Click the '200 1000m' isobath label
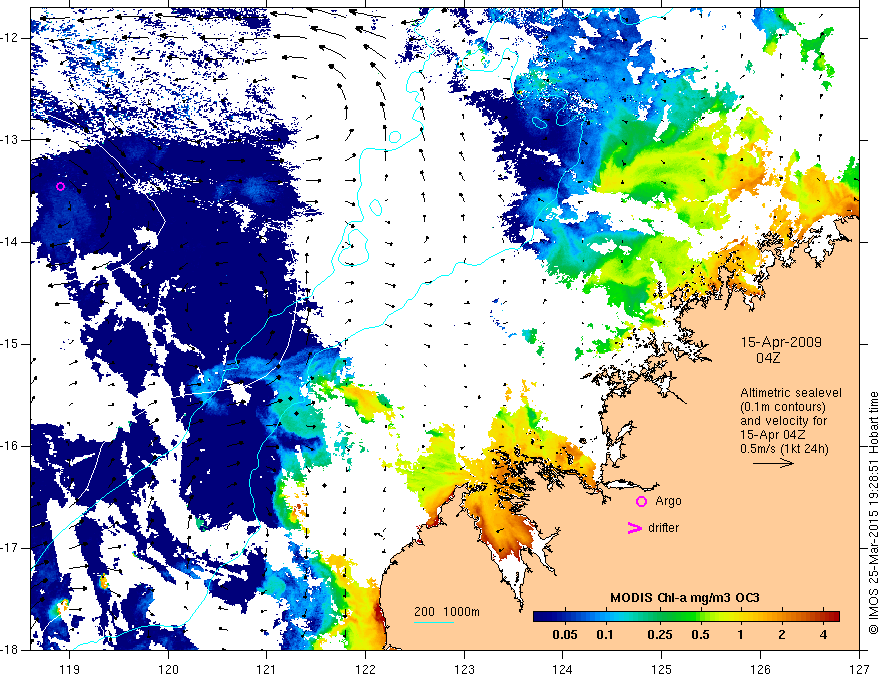The image size is (880, 680). 447,612
